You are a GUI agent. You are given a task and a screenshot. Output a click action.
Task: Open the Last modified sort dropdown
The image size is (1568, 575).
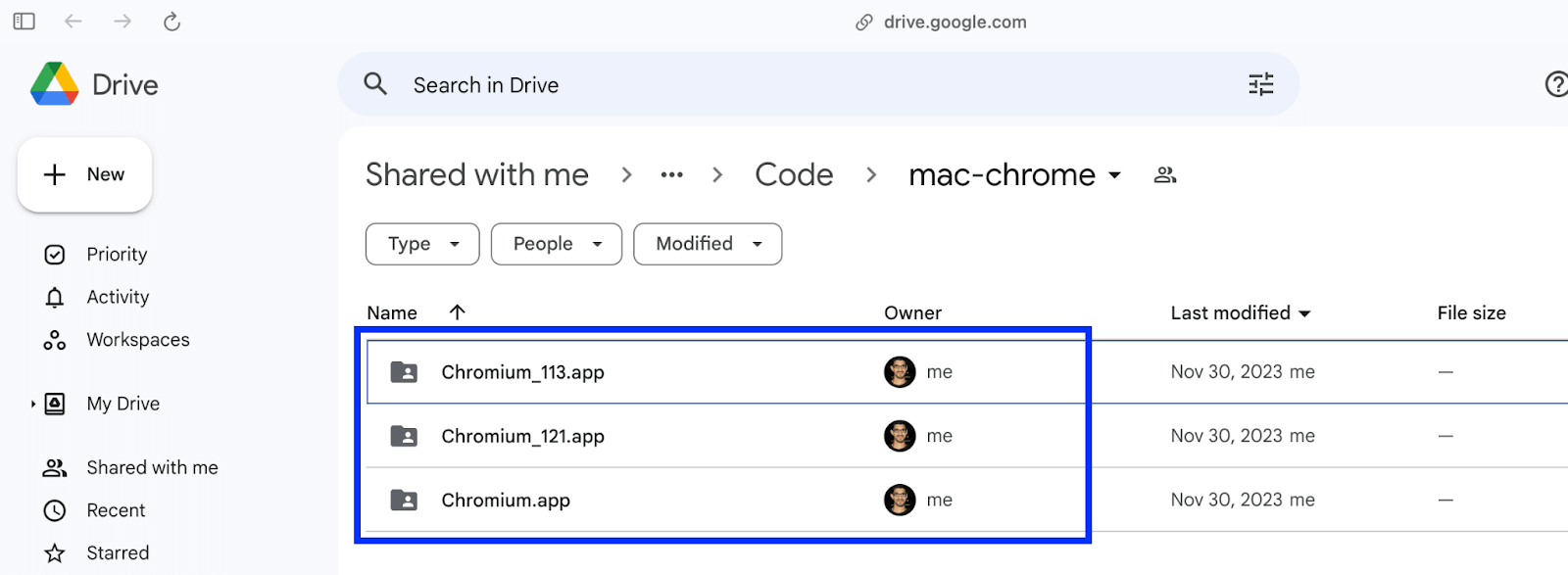click(x=1304, y=313)
